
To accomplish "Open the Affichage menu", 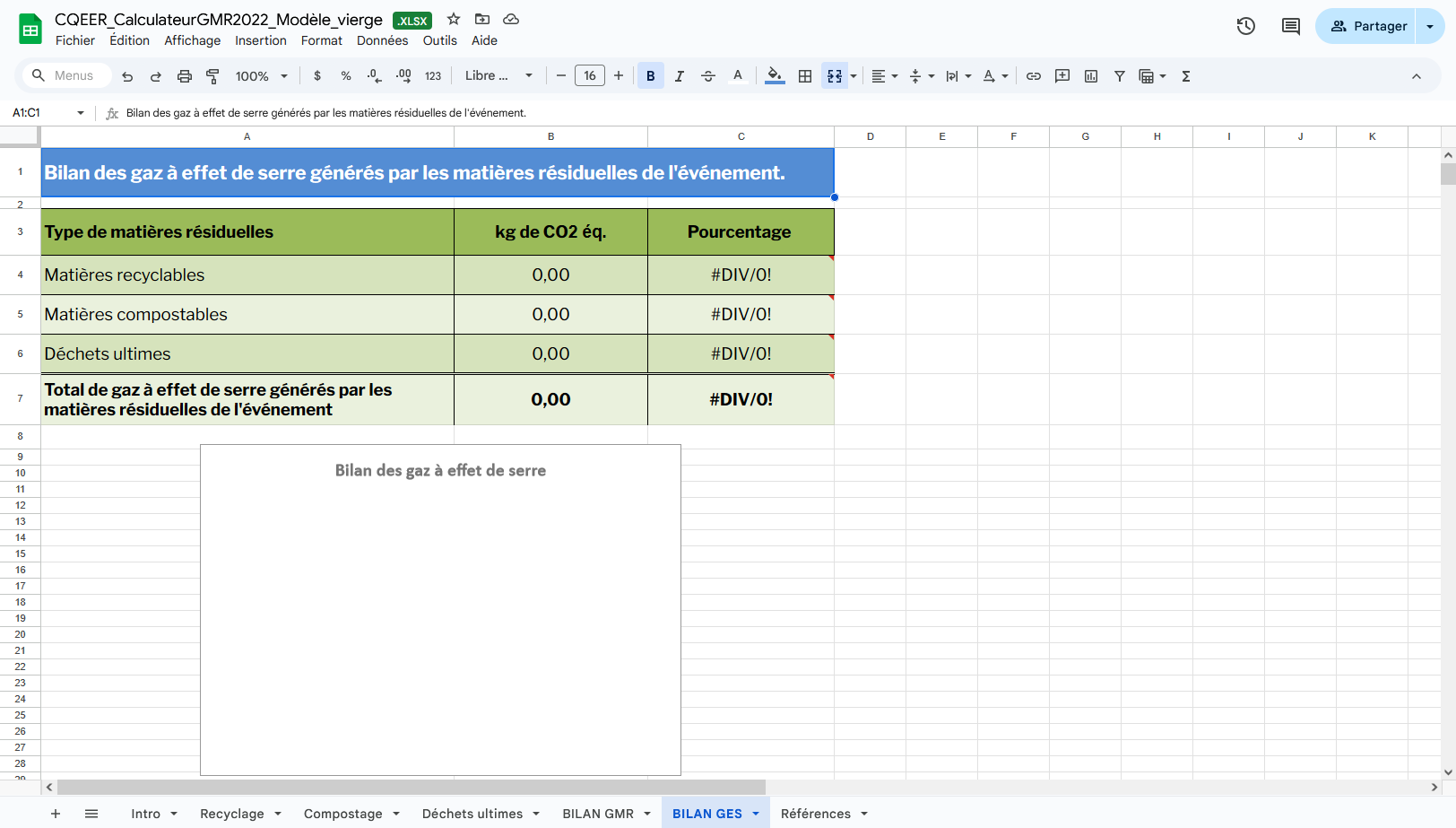I will (193, 40).
